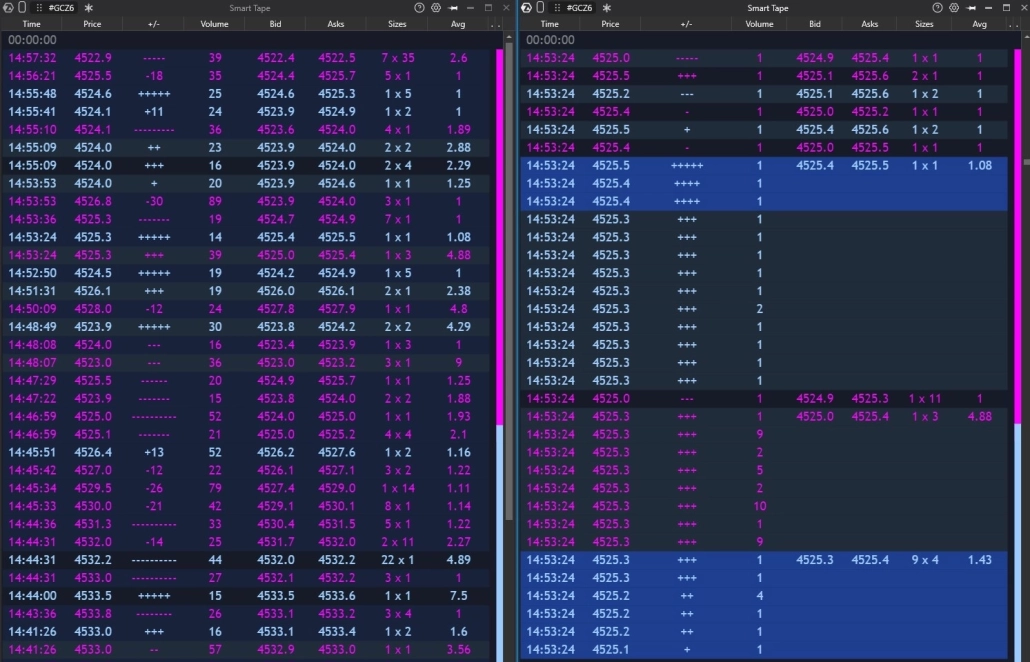Select the 14:44:00 row with avg 7.5
The height and width of the screenshot is (662, 1030).
246,596
